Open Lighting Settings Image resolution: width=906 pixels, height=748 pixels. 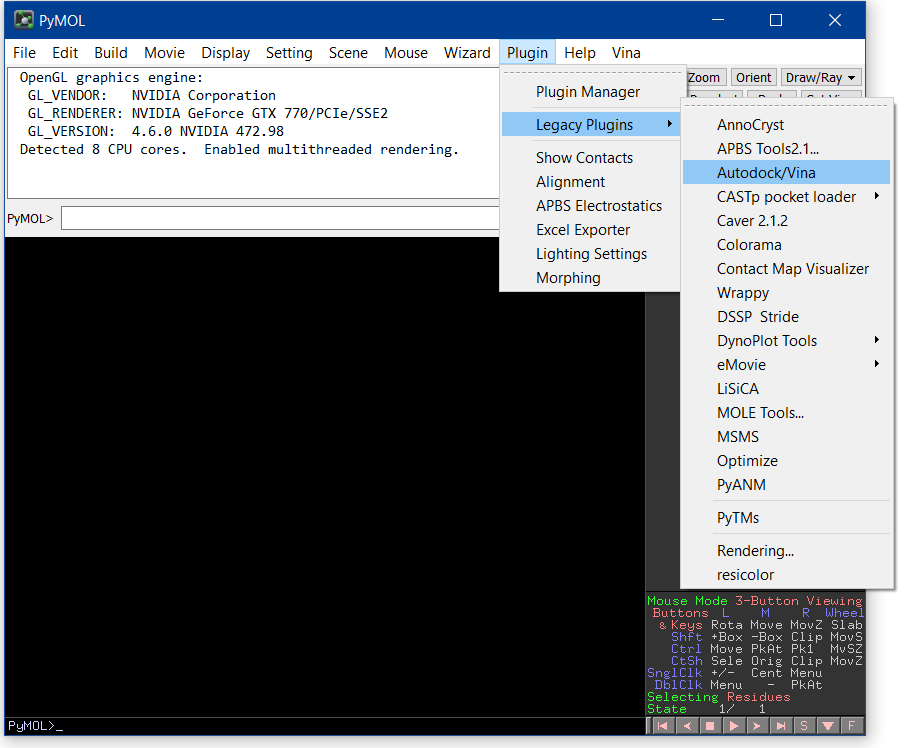(x=591, y=254)
